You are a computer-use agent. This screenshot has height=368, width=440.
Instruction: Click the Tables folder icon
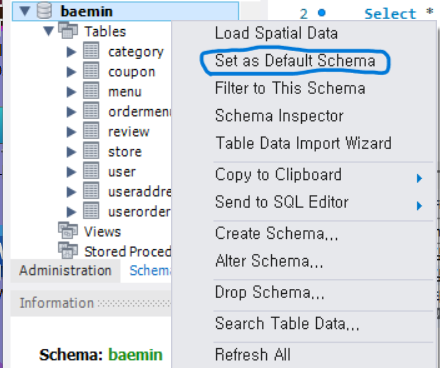coord(68,30)
